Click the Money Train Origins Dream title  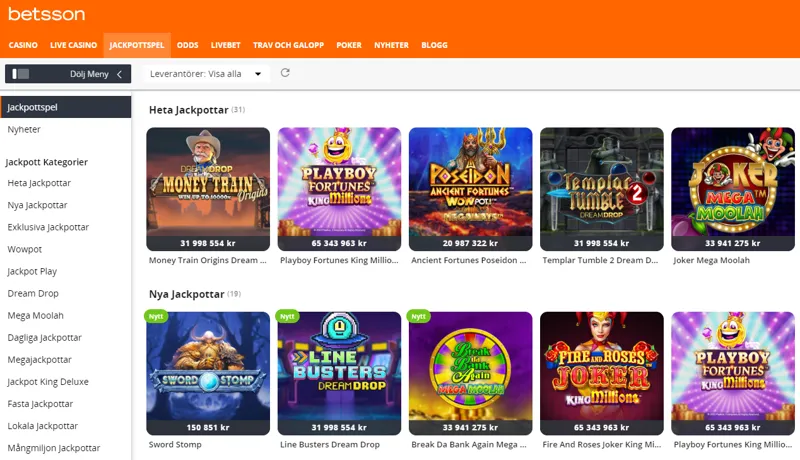click(208, 260)
